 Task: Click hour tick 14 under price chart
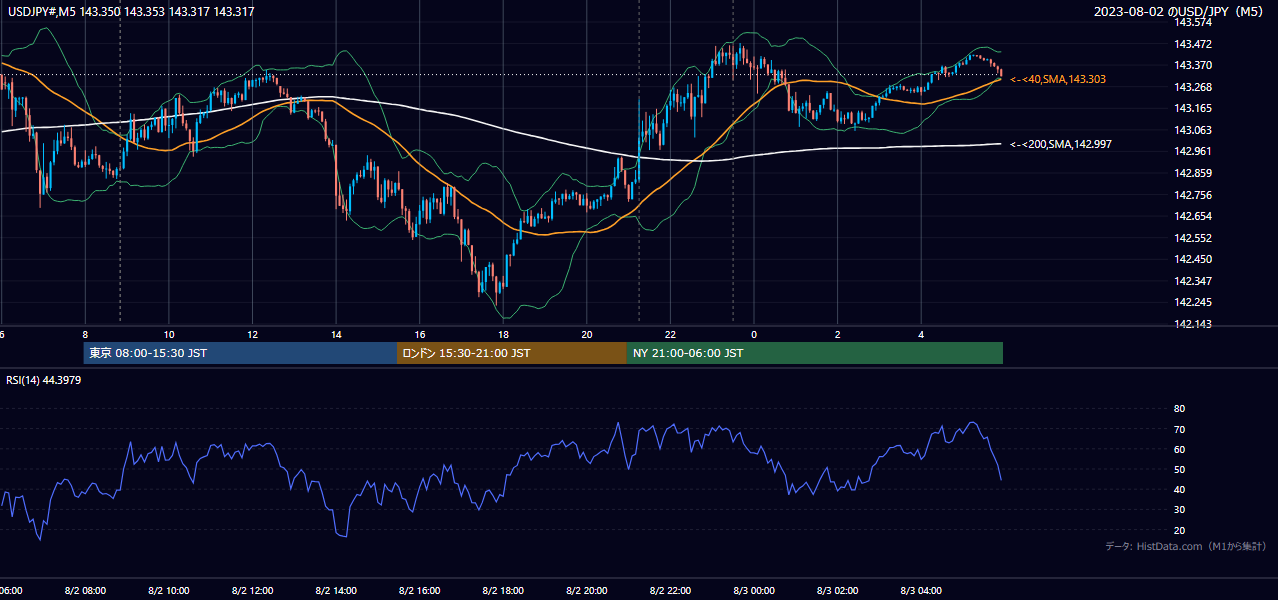(336, 334)
